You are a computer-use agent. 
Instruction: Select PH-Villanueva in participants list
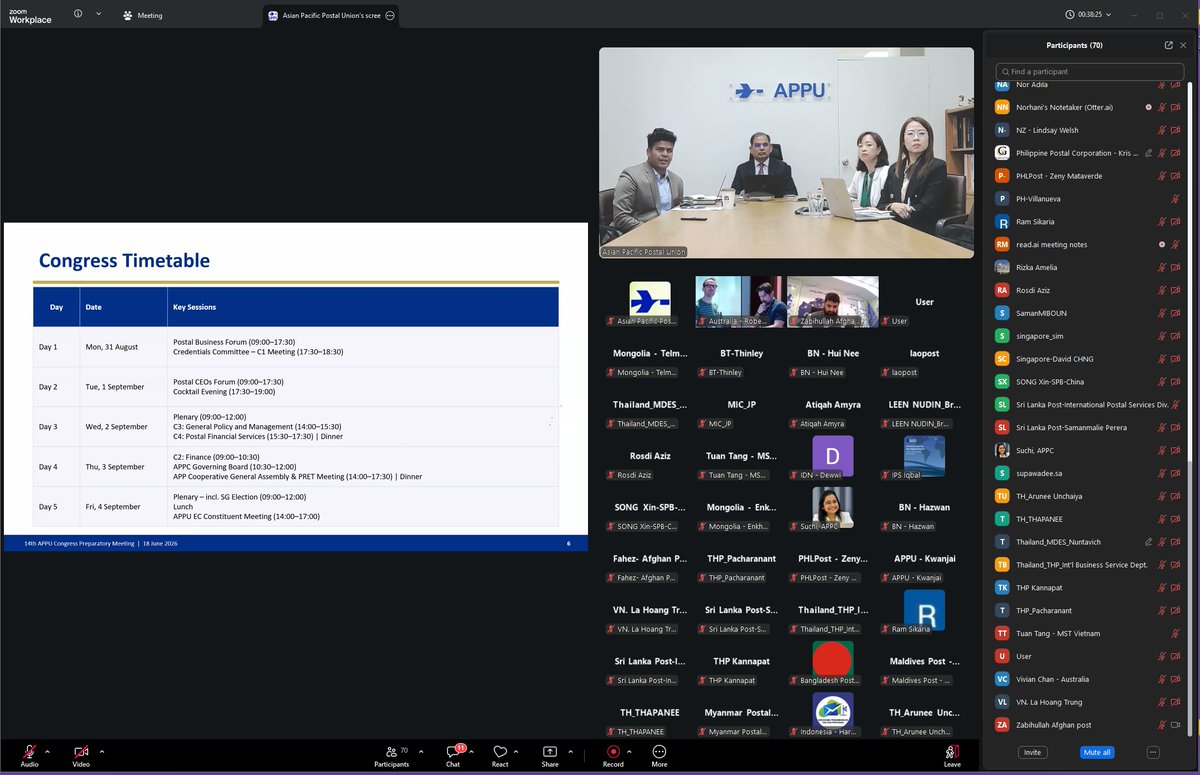1088,199
